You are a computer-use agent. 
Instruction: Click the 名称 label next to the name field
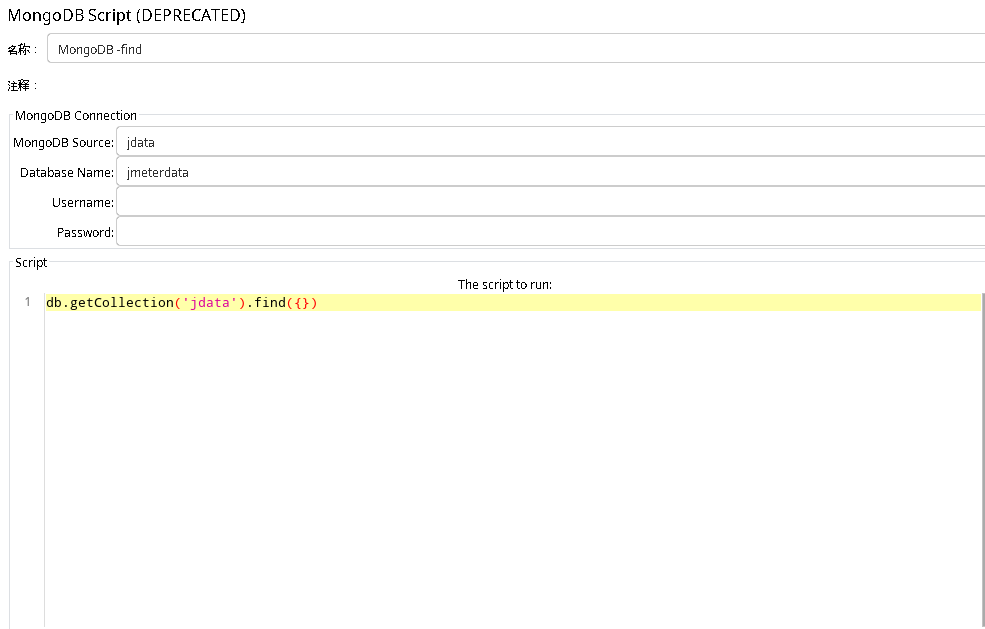[22, 48]
